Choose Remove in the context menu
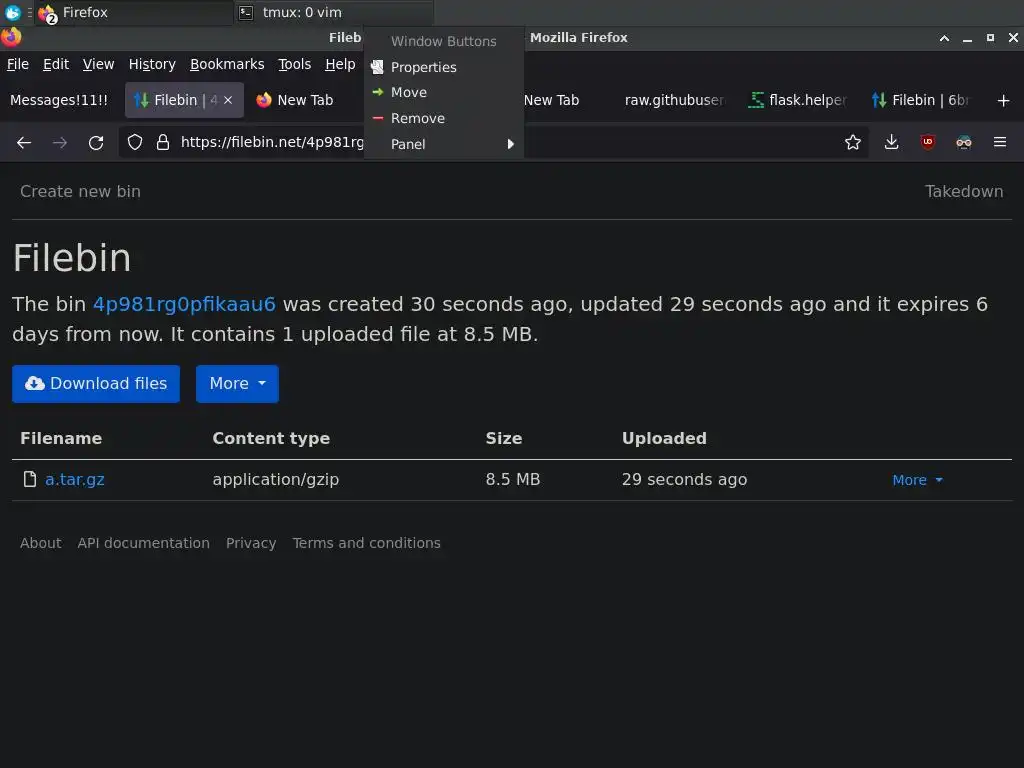1024x768 pixels. (x=444, y=118)
